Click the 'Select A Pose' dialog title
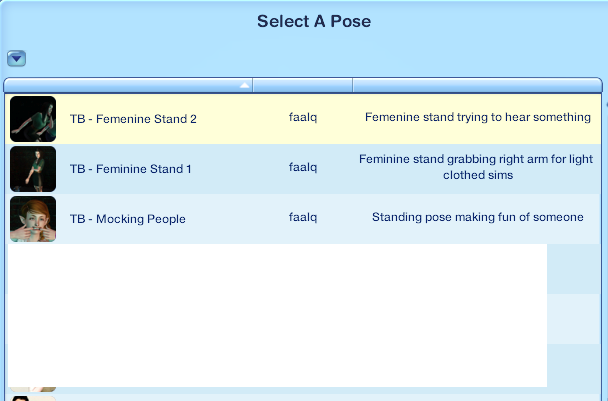The image size is (608, 401). click(x=313, y=21)
